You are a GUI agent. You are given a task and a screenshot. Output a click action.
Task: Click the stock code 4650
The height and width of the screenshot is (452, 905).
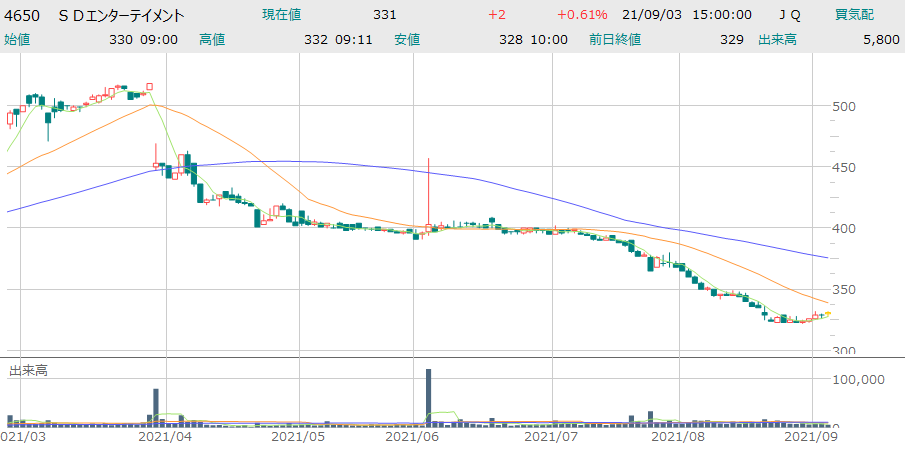[x=21, y=15]
